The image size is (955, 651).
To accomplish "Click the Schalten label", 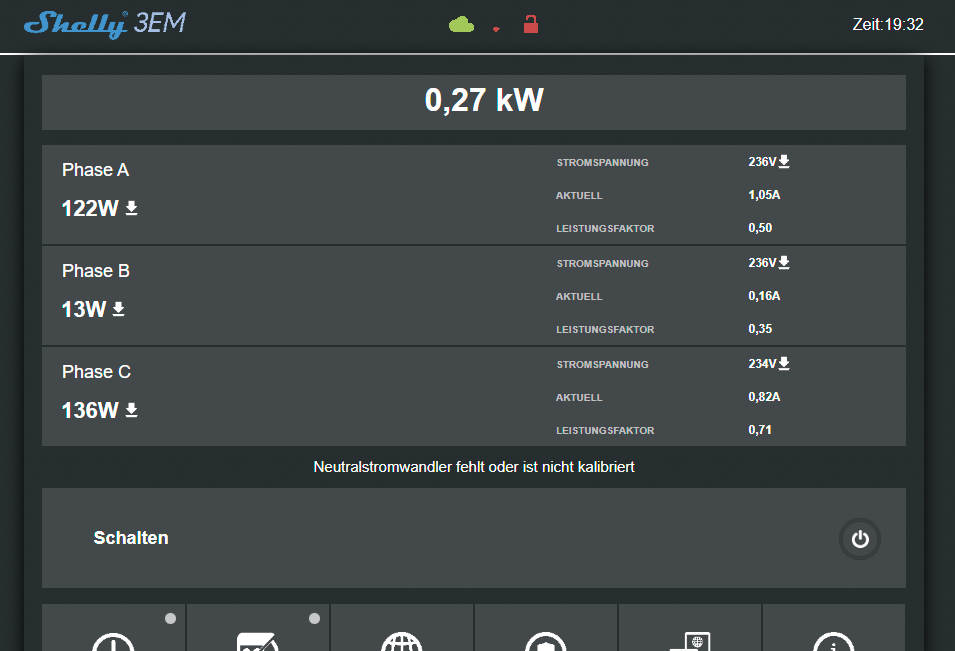I will (131, 538).
